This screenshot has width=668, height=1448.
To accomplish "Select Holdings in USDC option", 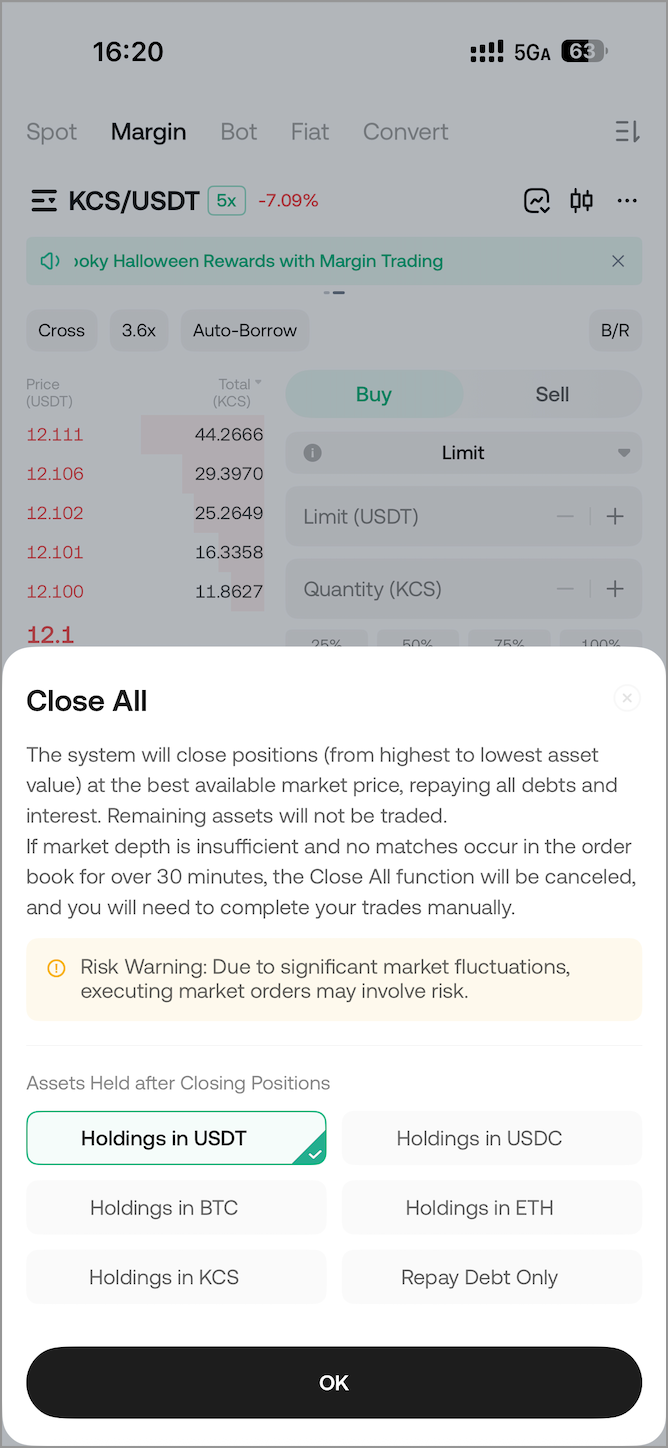I will point(491,1138).
